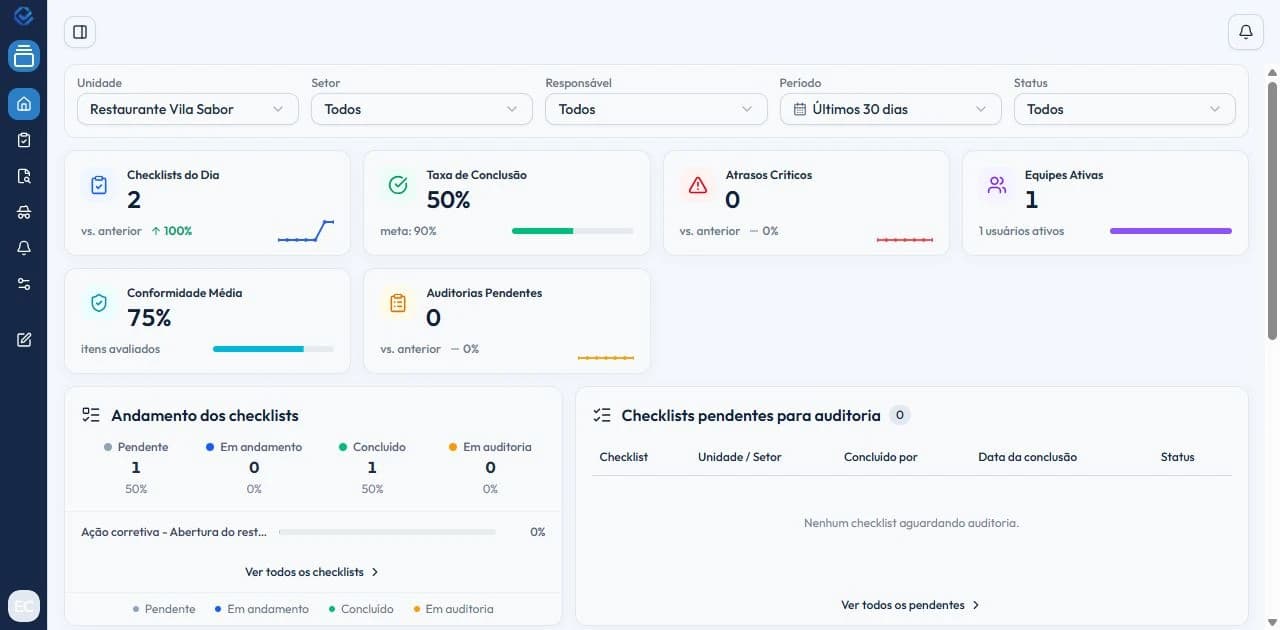Click the Atrasos Críticos warning icon
1280x630 pixels.
(x=697, y=185)
